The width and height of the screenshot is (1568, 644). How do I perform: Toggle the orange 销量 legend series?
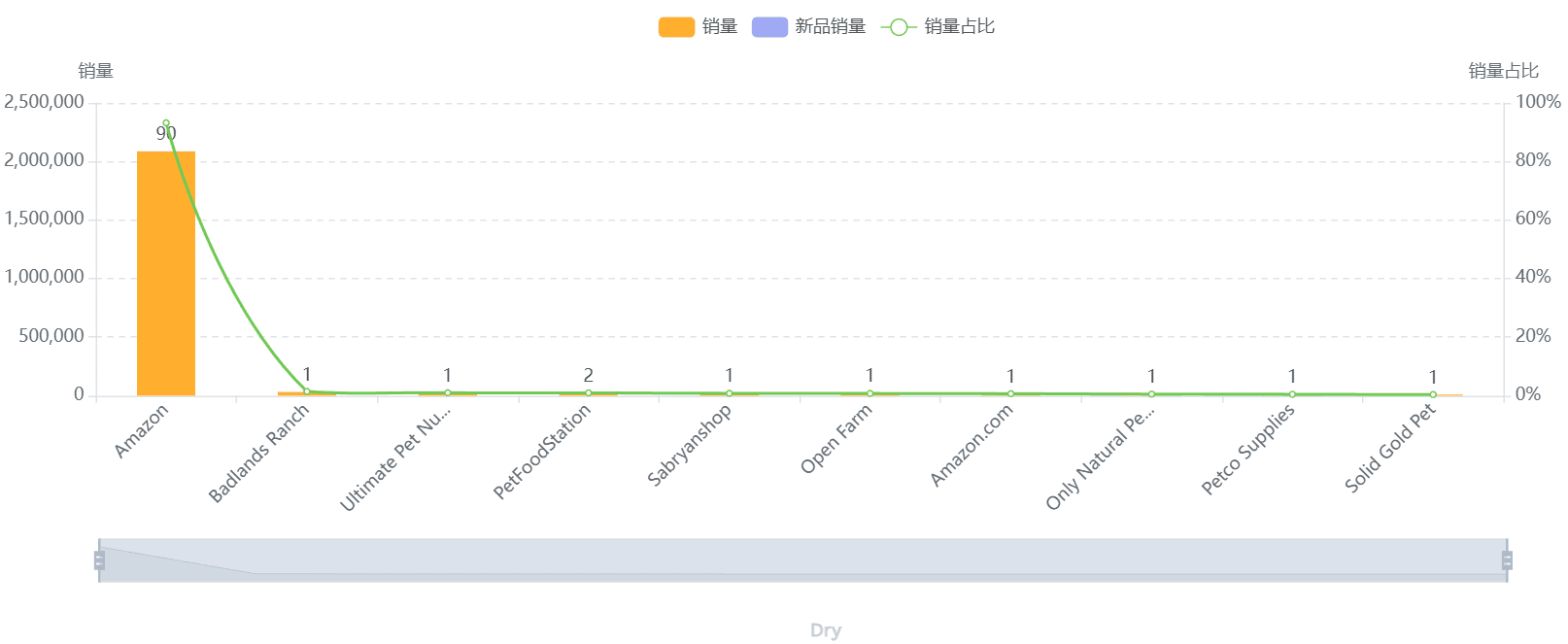coord(677,27)
